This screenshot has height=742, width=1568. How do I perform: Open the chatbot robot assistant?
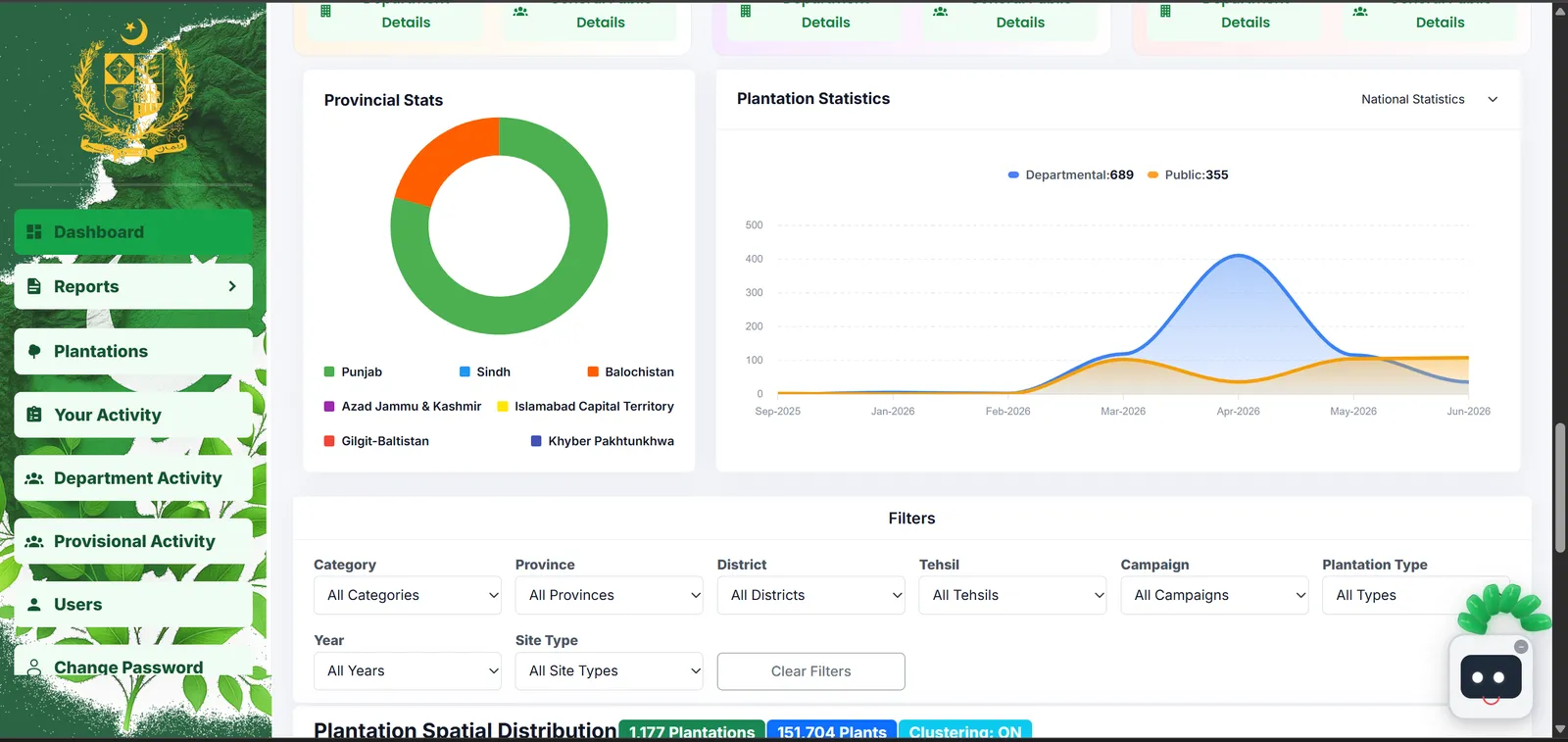coord(1491,677)
